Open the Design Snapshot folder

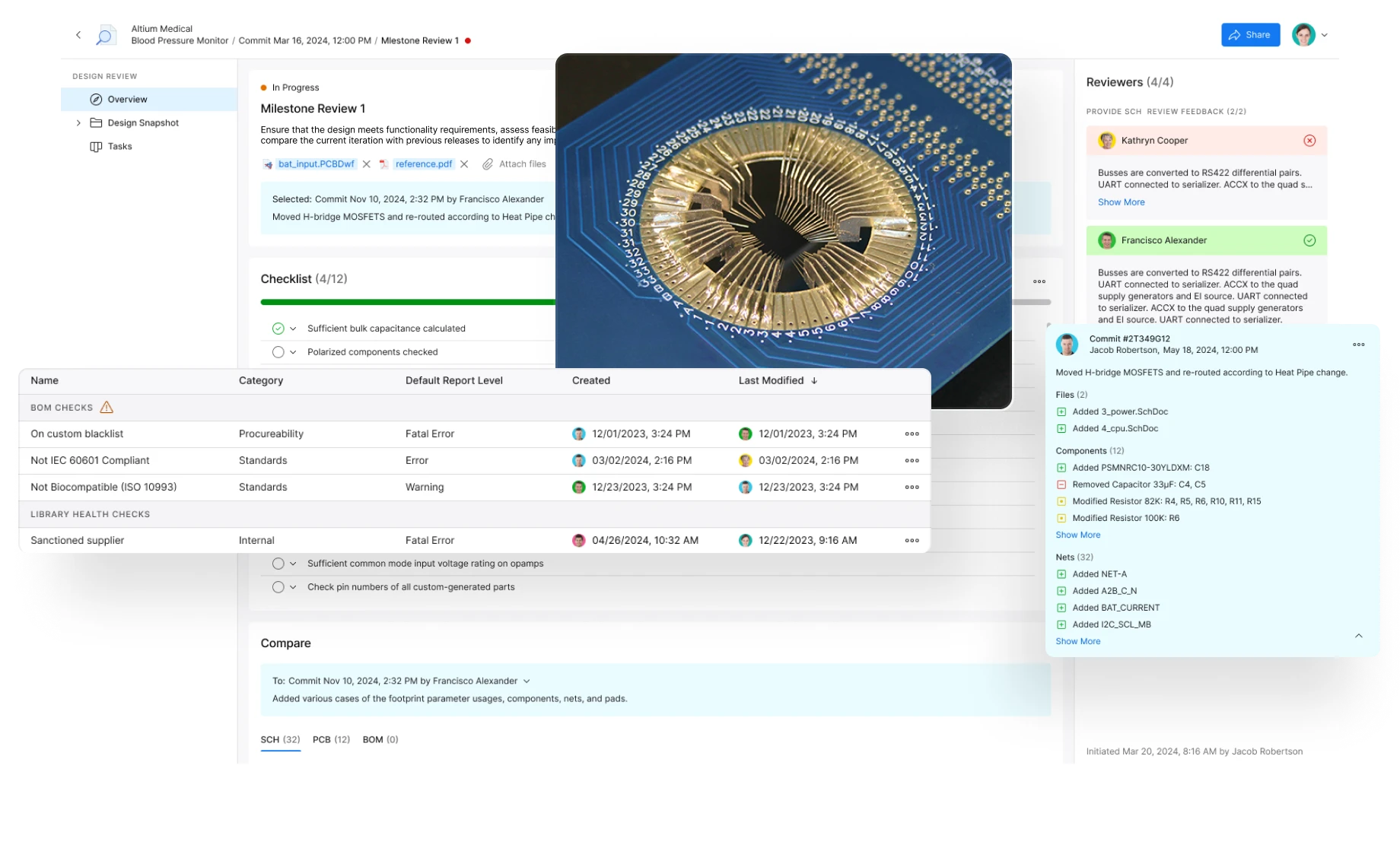tap(134, 123)
